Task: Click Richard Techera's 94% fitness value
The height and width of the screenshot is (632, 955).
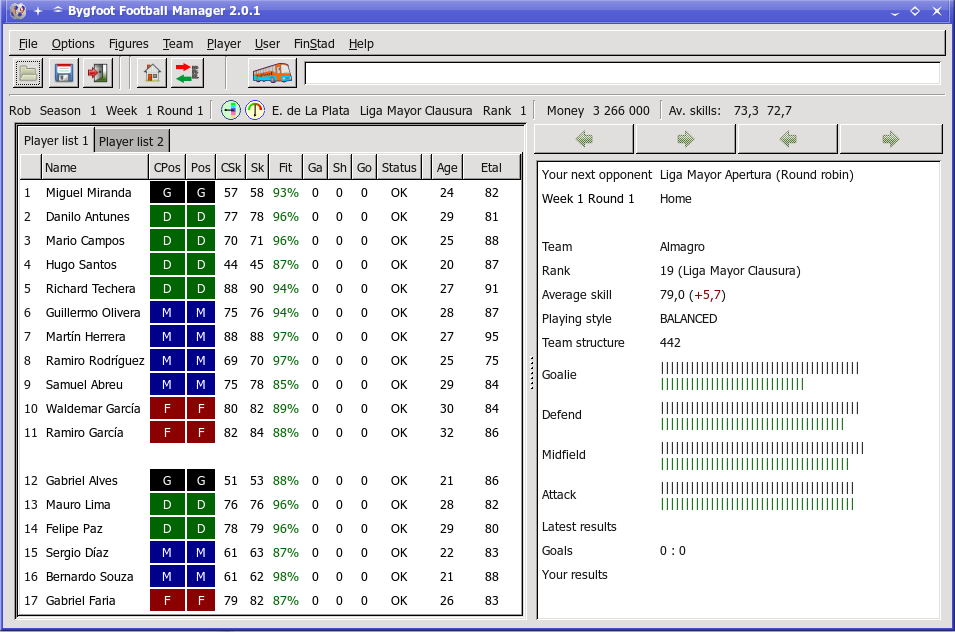Action: click(286, 289)
